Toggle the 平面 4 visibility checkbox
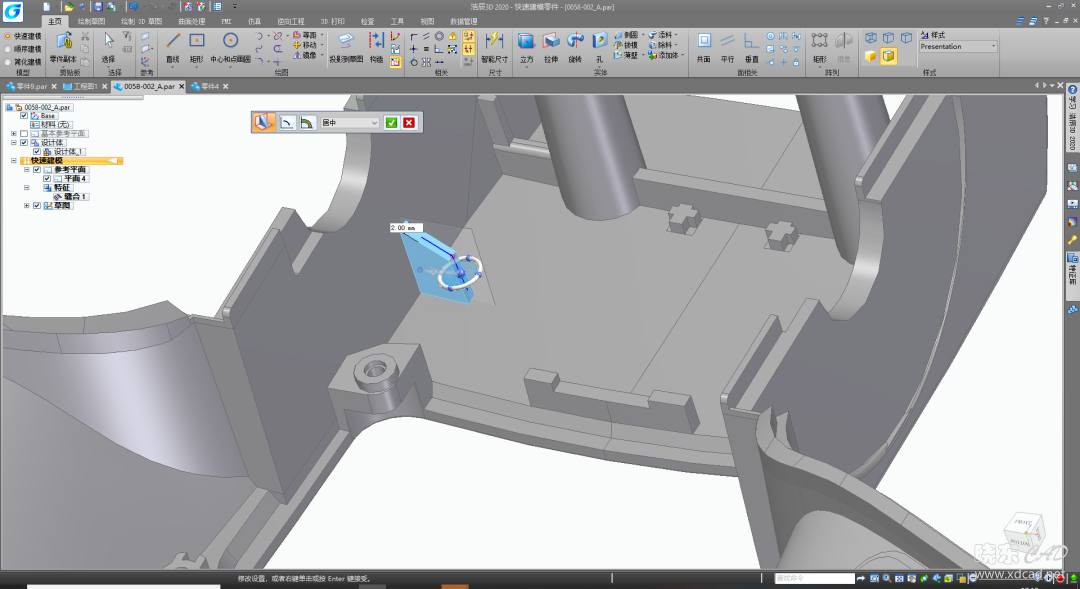Image resolution: width=1080 pixels, height=589 pixels. (47, 179)
